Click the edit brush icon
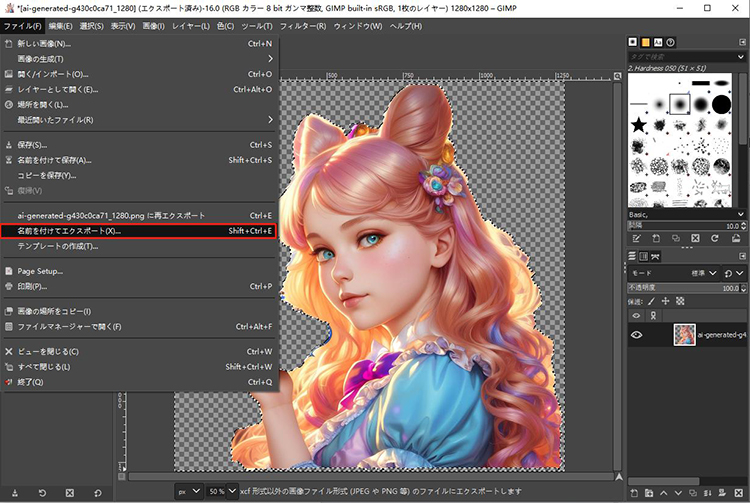Screen dimensions: 750x503 (636, 238)
